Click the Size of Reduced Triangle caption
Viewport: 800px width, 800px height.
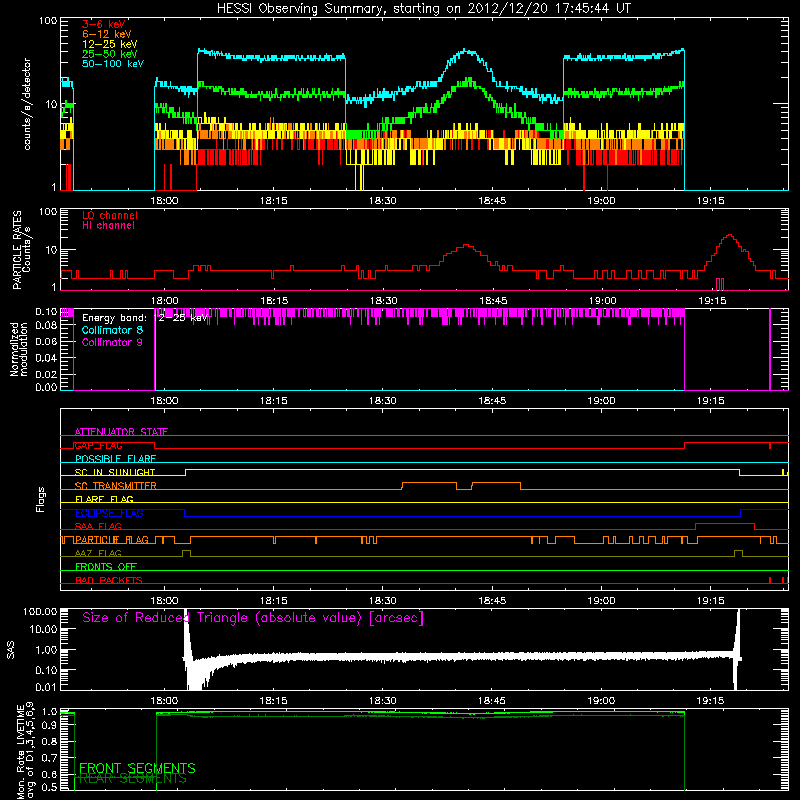click(x=253, y=618)
